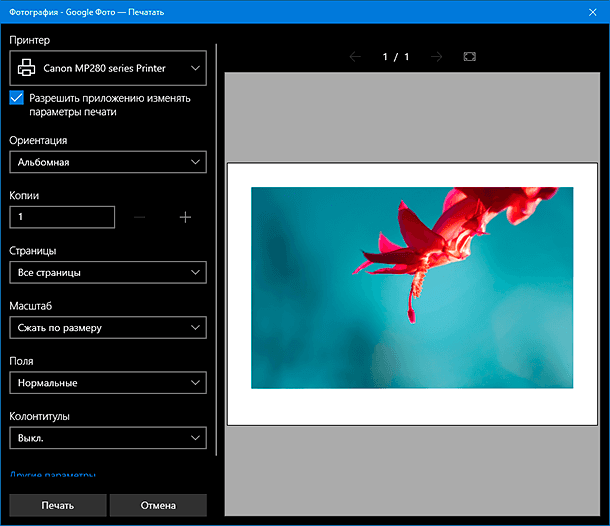Click the printer icon in printer selector
Viewport: 610px width, 526px height.
point(26,68)
